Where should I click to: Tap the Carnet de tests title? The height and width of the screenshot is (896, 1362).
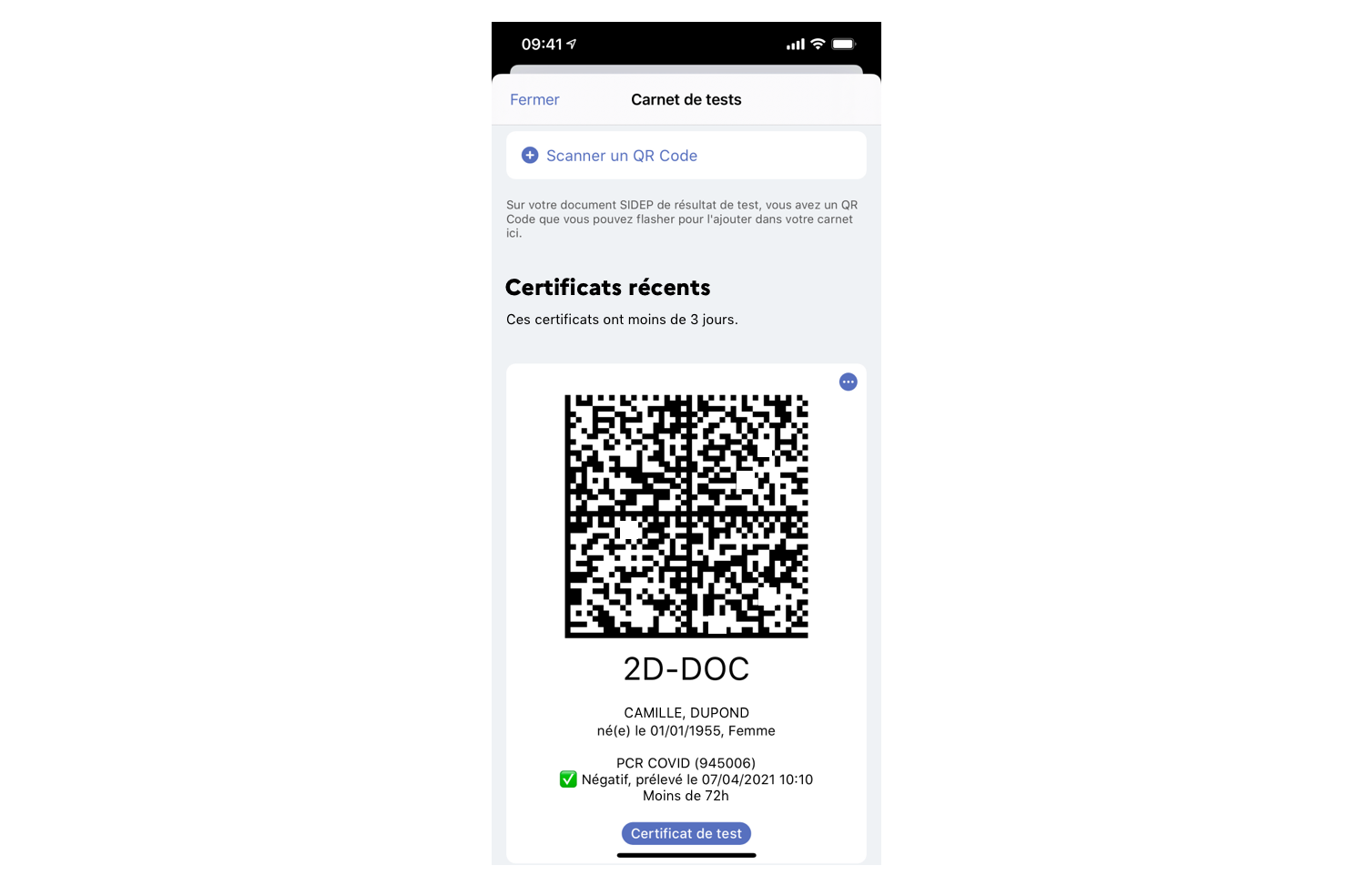click(x=686, y=100)
